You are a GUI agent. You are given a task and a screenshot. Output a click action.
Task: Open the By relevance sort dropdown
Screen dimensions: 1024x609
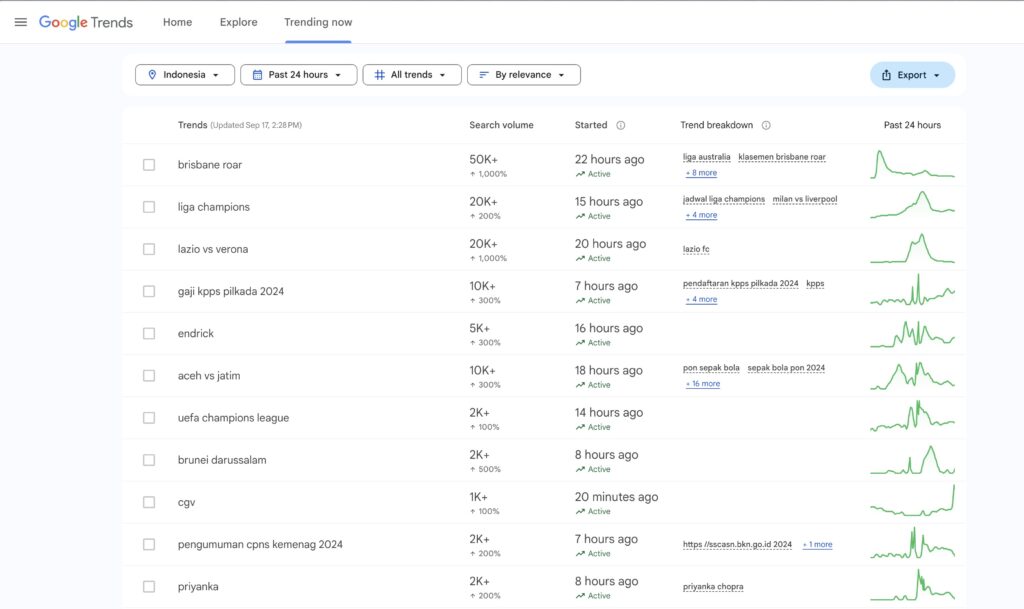point(524,75)
